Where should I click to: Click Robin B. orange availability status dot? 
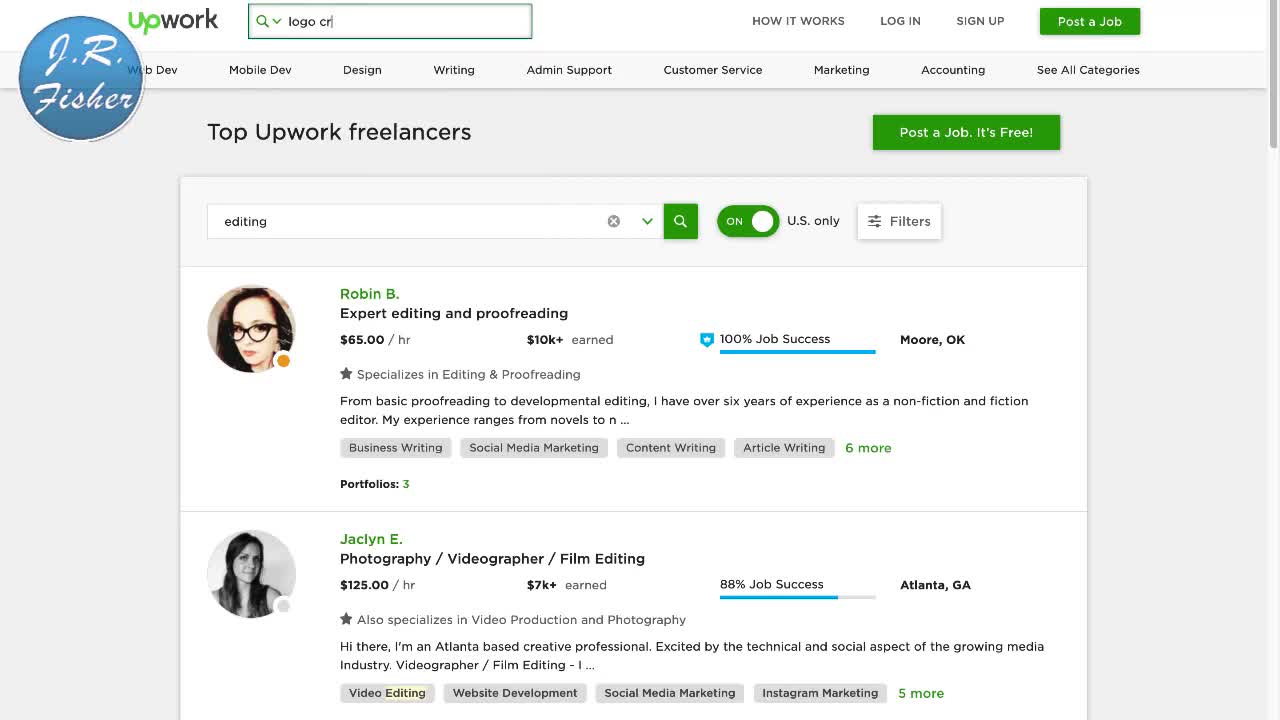coord(283,361)
